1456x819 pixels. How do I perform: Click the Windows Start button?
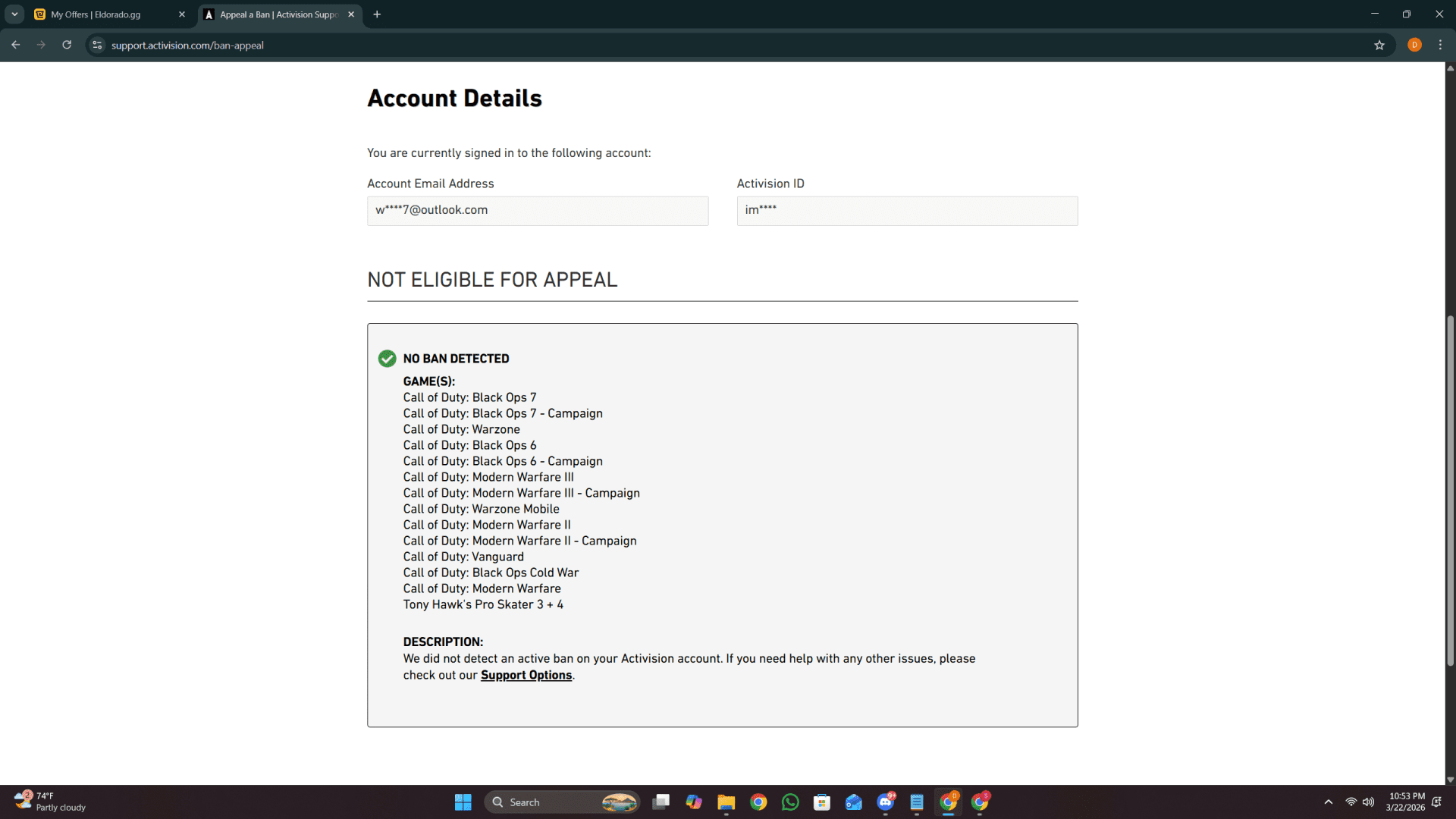click(463, 802)
